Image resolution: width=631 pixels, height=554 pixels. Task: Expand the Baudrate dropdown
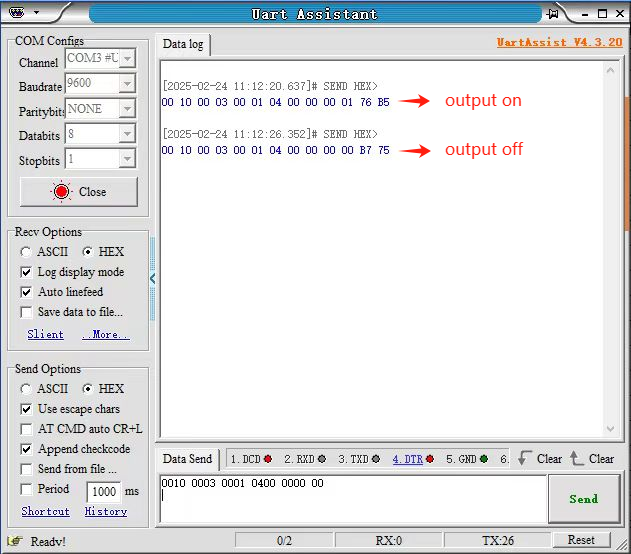127,84
